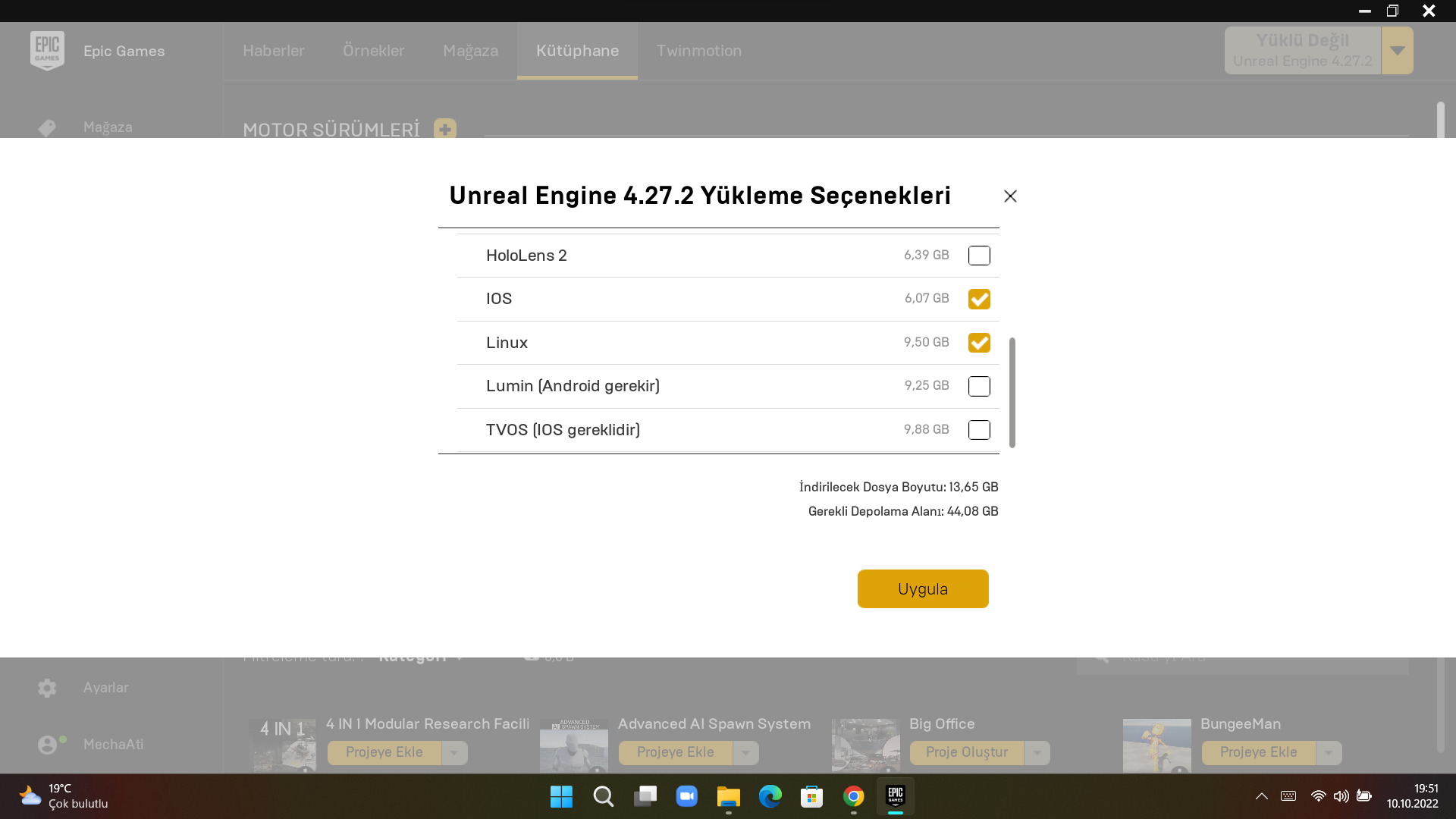
Task: Uncheck the IOS installation option
Action: pyautogui.click(x=980, y=299)
